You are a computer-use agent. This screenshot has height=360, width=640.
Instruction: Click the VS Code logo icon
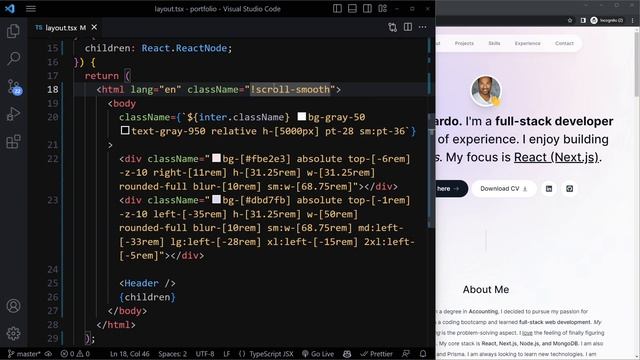pos(9,9)
